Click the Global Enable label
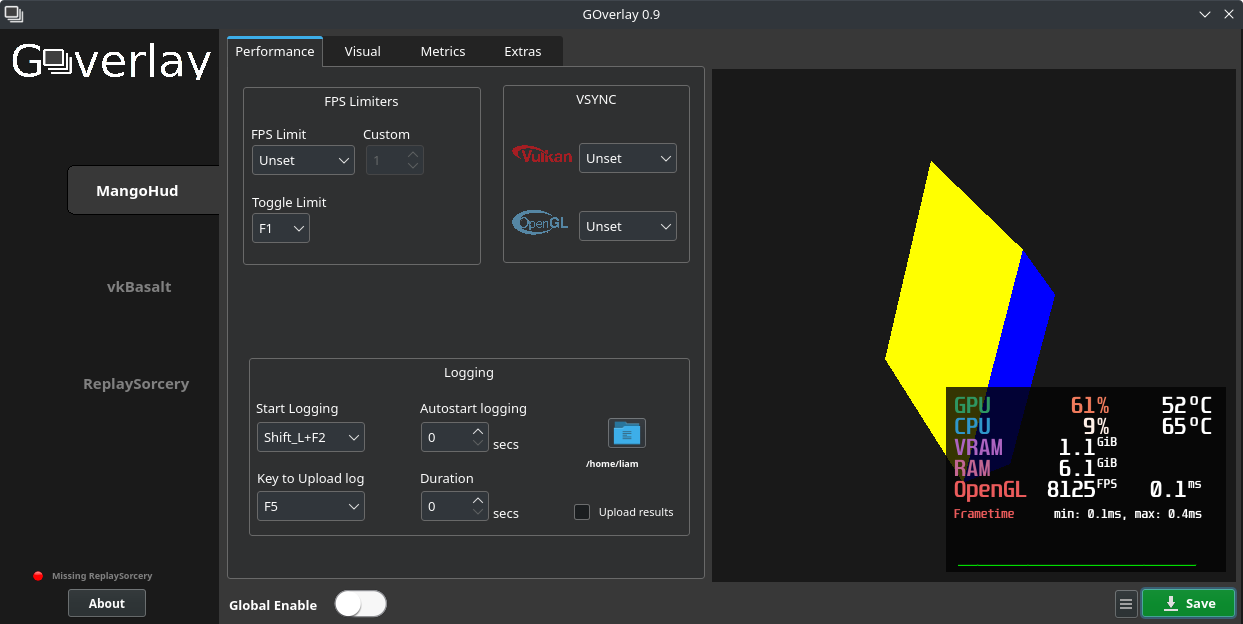The image size is (1243, 624). (273, 605)
